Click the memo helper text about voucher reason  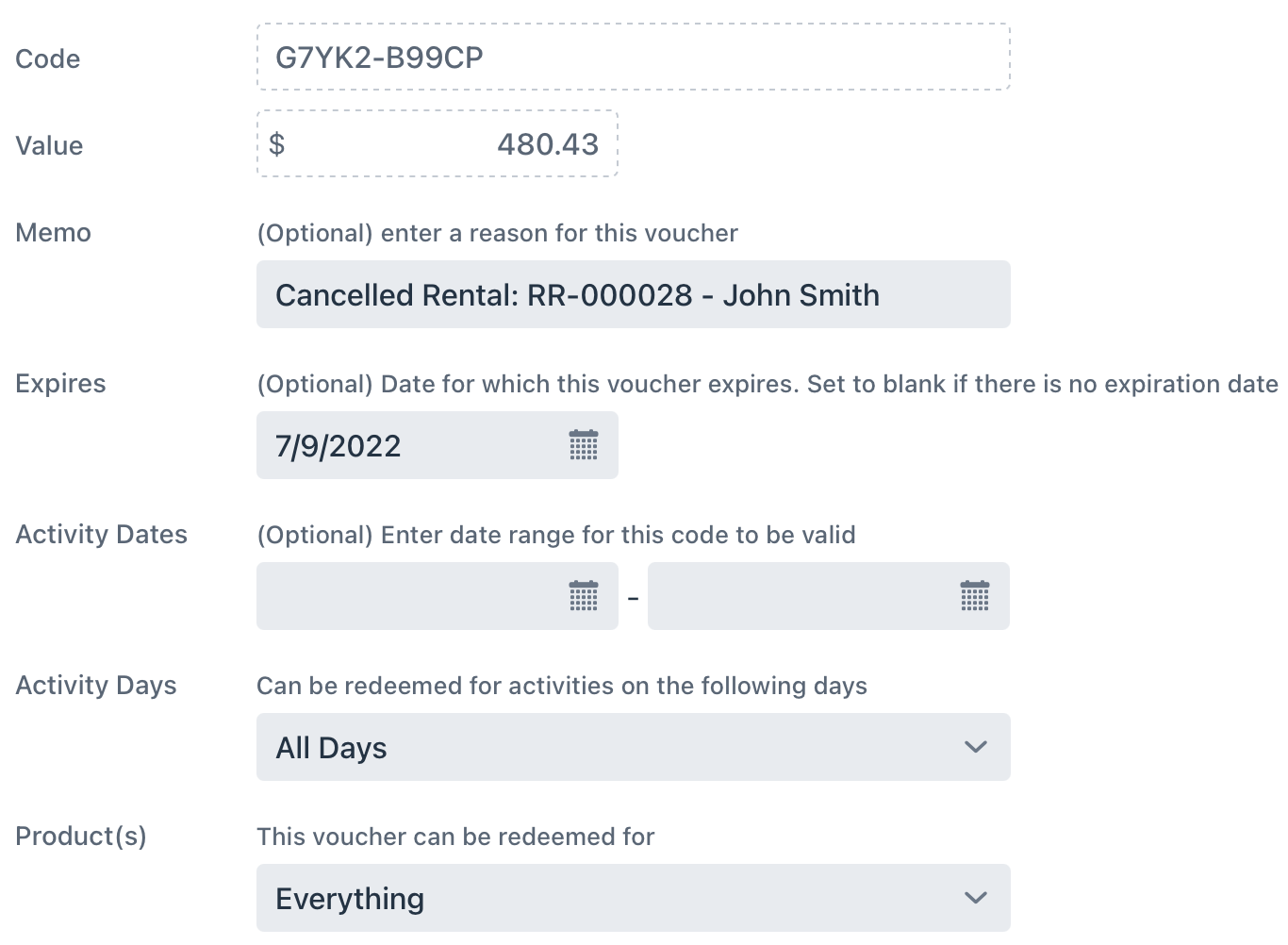[x=497, y=233]
